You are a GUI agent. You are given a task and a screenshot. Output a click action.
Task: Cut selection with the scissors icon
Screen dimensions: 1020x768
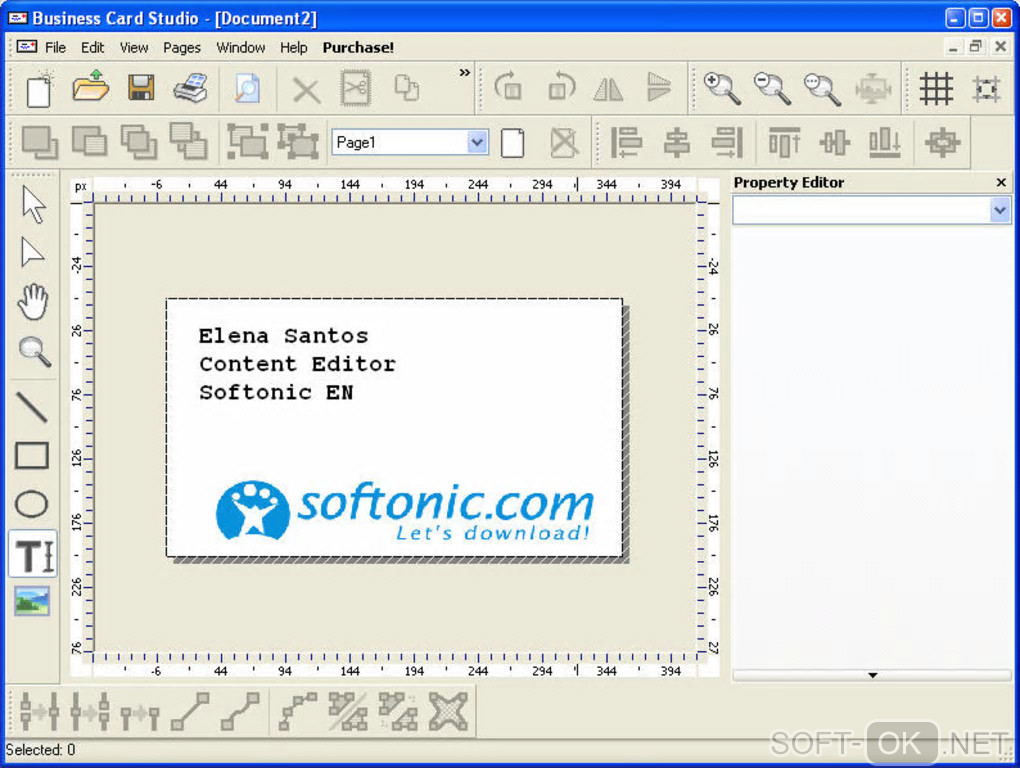[356, 88]
